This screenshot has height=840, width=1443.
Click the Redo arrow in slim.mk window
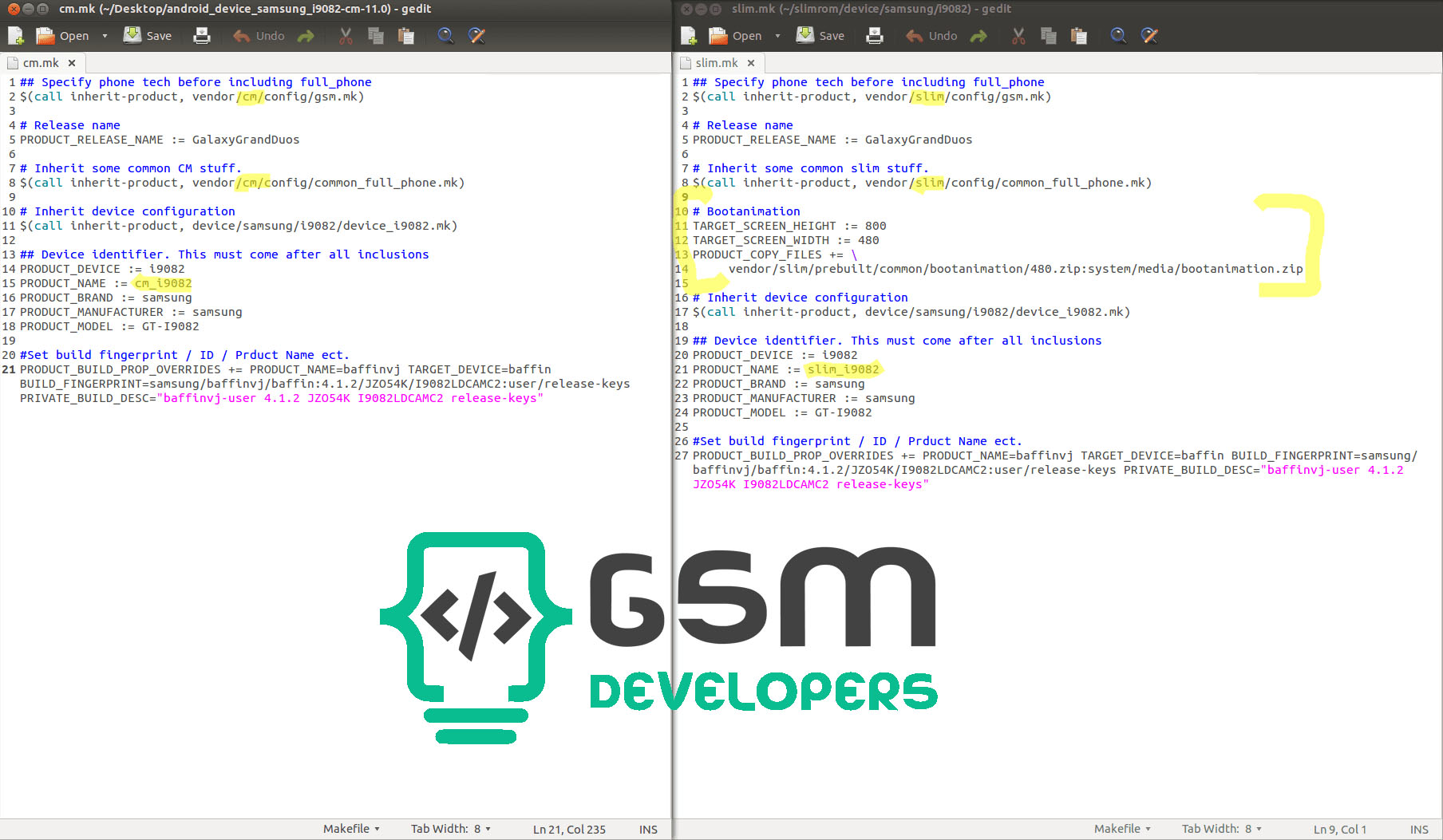pyautogui.click(x=978, y=36)
